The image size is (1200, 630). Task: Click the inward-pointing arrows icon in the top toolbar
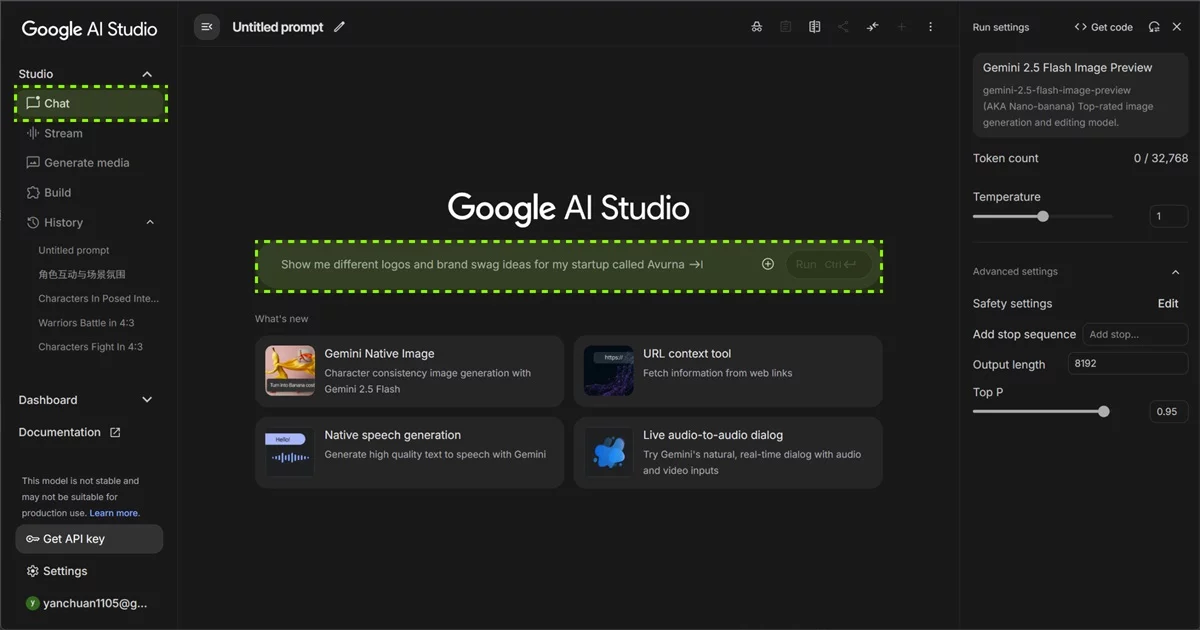872,27
